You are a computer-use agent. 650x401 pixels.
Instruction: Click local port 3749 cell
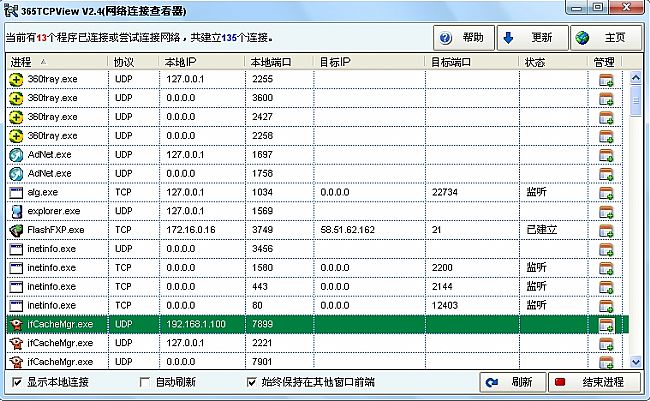pyautogui.click(x=262, y=230)
